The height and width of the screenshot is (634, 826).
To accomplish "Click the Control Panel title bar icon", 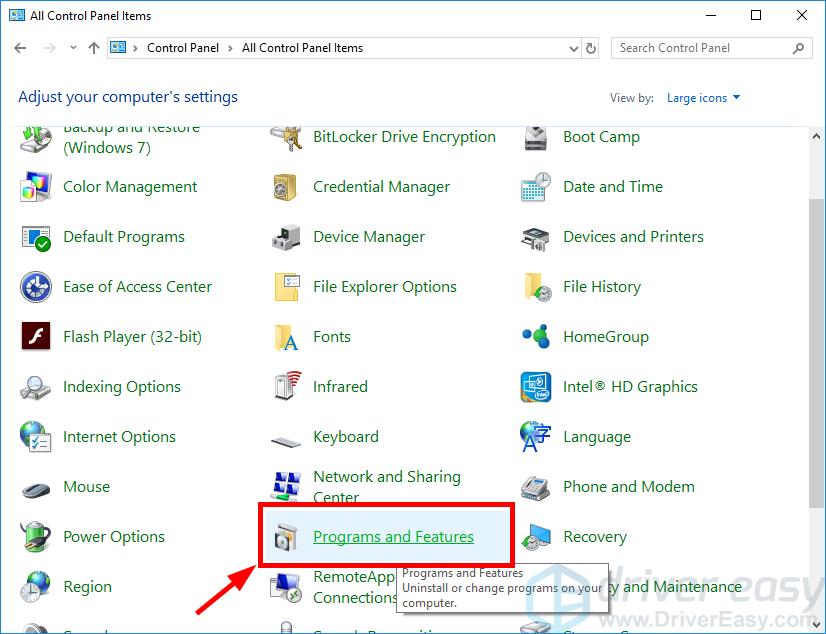I will pyautogui.click(x=17, y=15).
